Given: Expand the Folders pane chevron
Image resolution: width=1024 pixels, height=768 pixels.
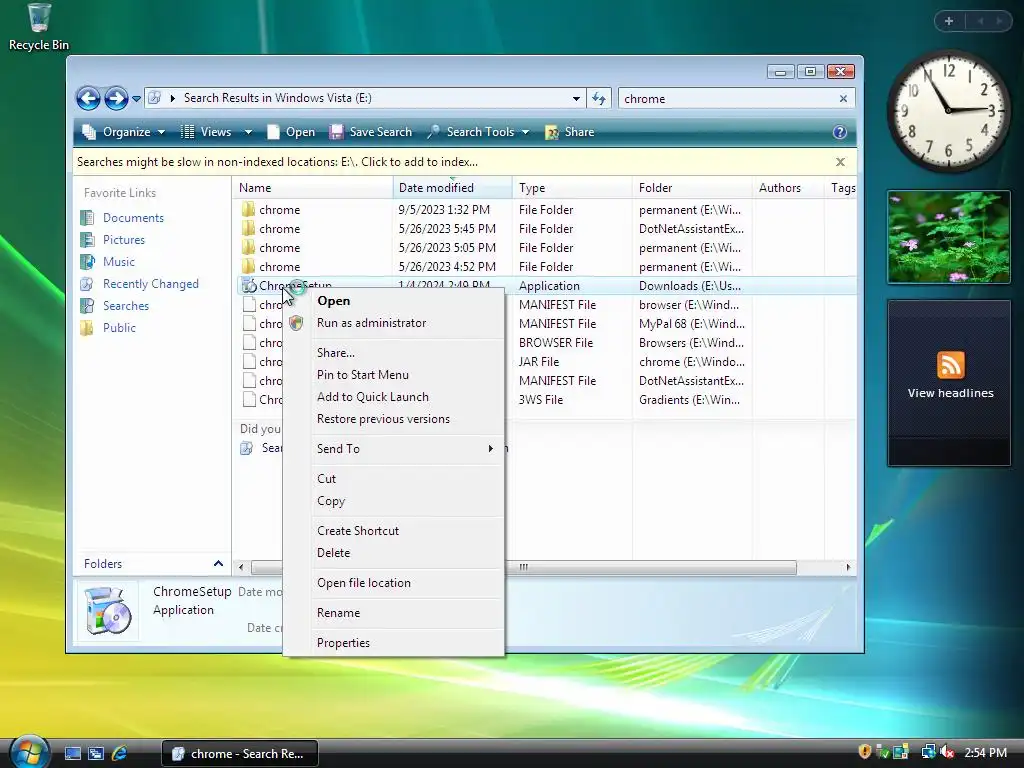Looking at the screenshot, I should point(218,564).
